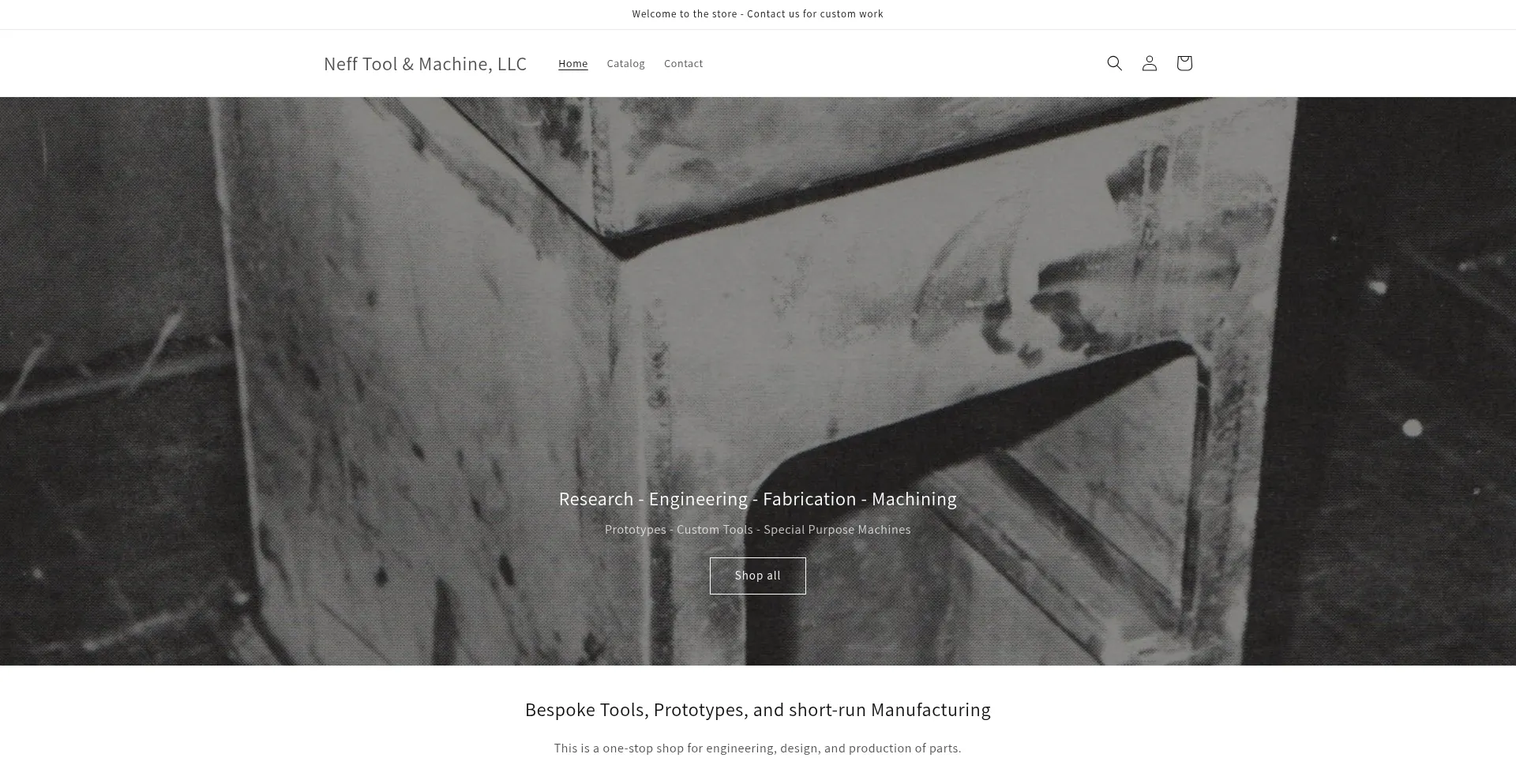Click the underlined Home link
The image size is (1516, 784).
(573, 63)
